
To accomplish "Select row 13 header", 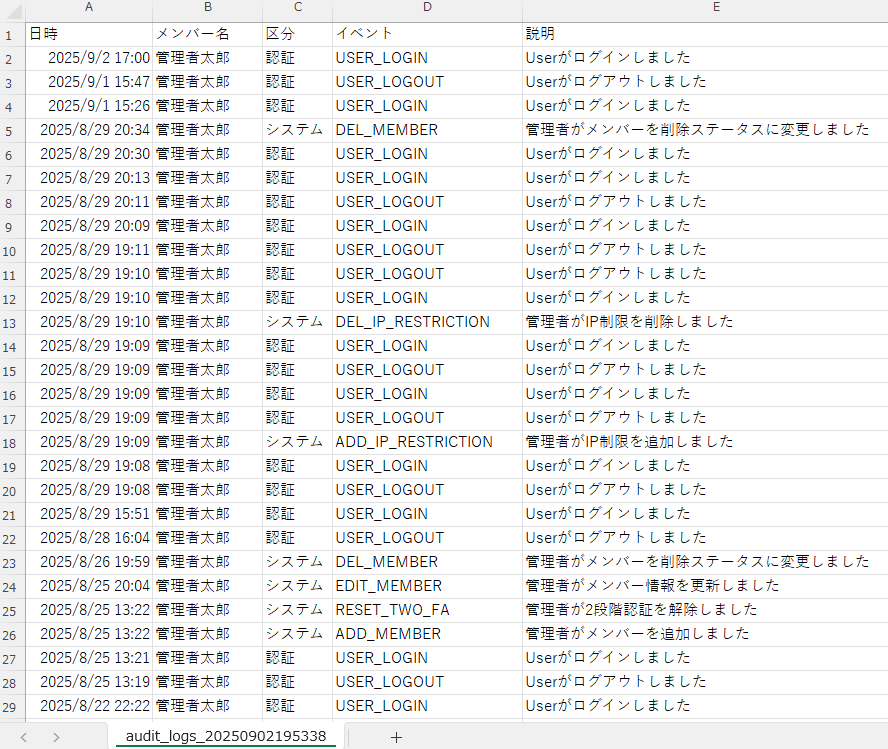I will coord(12,322).
